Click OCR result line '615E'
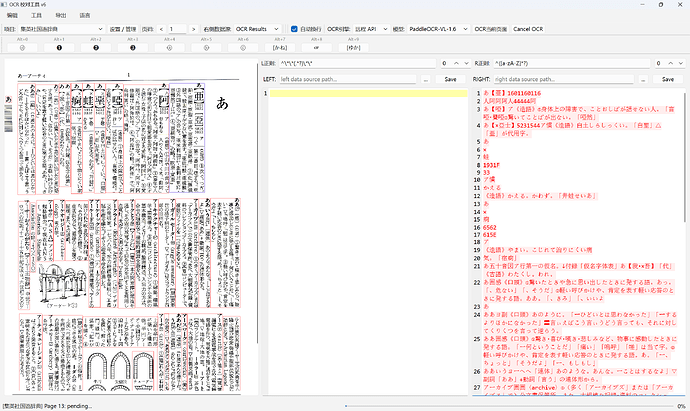 click(x=490, y=235)
